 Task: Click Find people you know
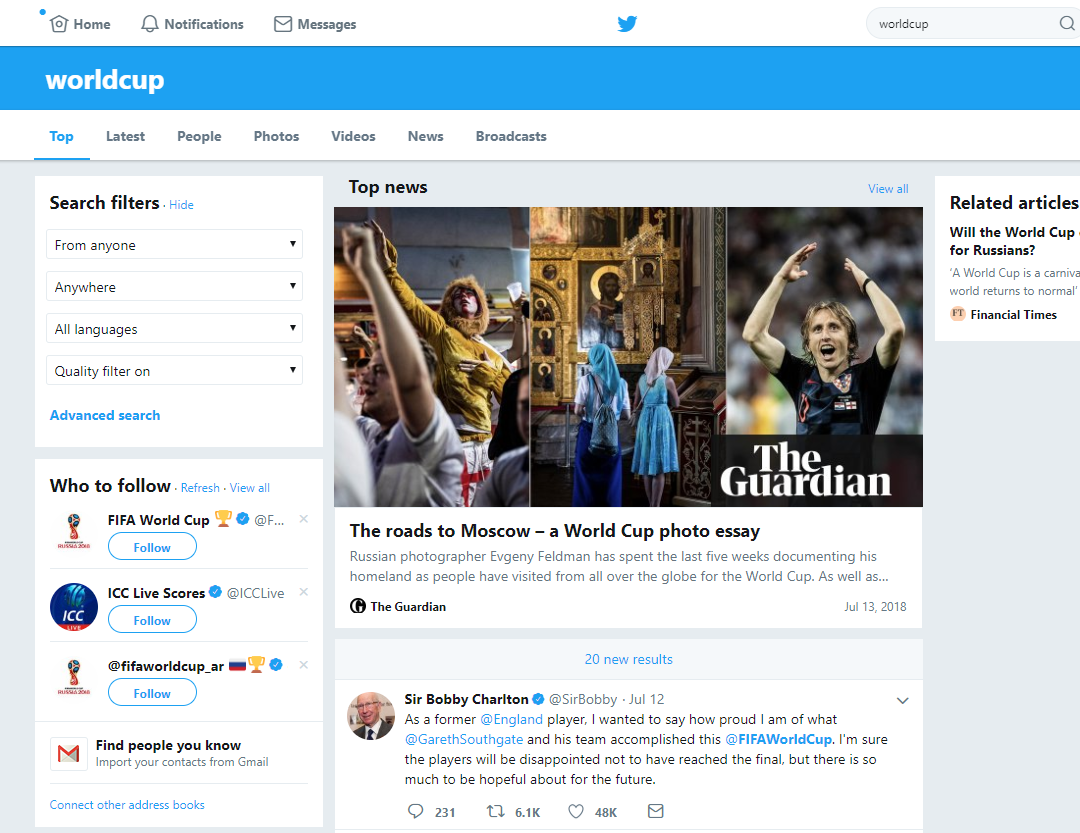[x=168, y=745]
